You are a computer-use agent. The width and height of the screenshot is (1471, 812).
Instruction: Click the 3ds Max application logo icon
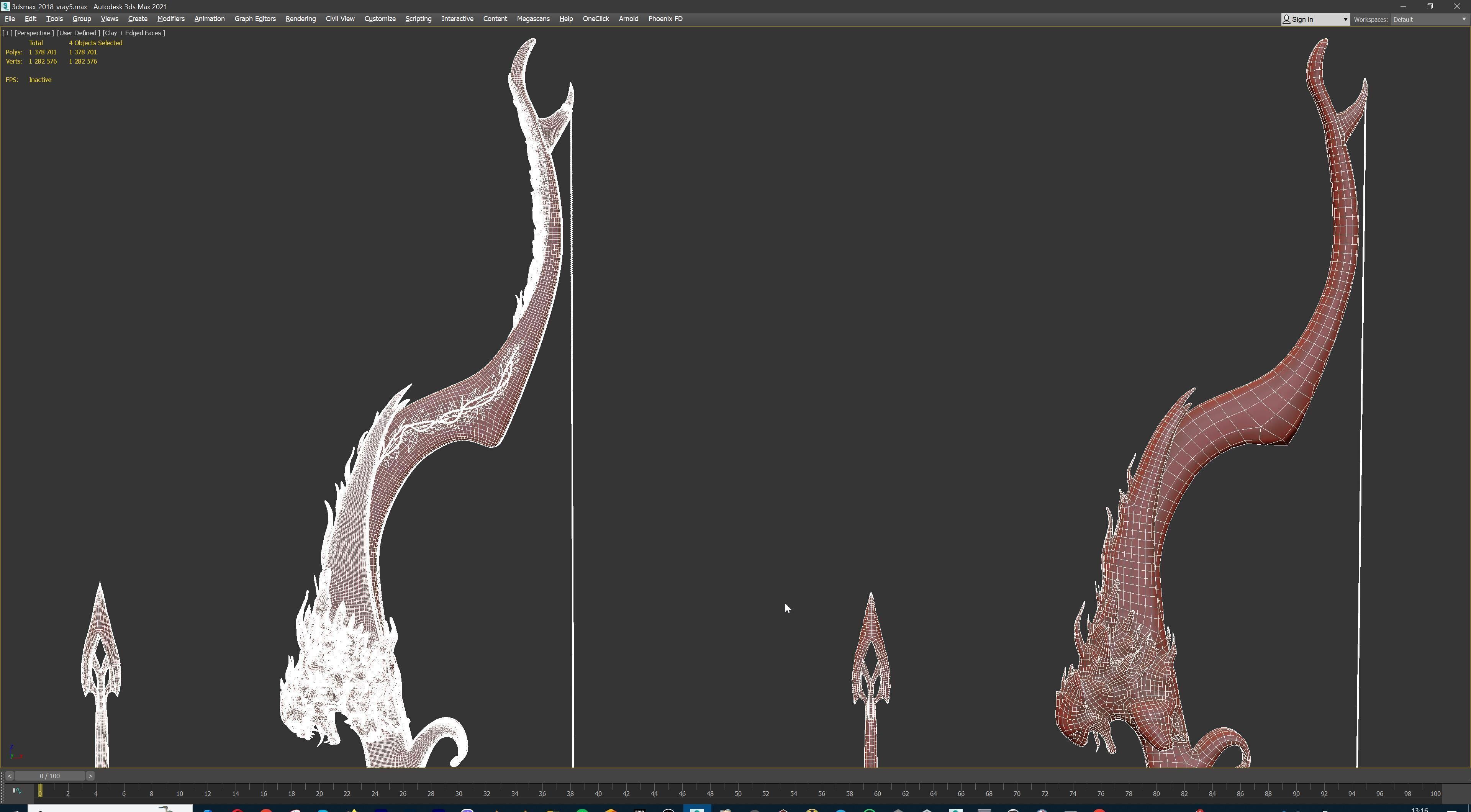click(x=5, y=6)
